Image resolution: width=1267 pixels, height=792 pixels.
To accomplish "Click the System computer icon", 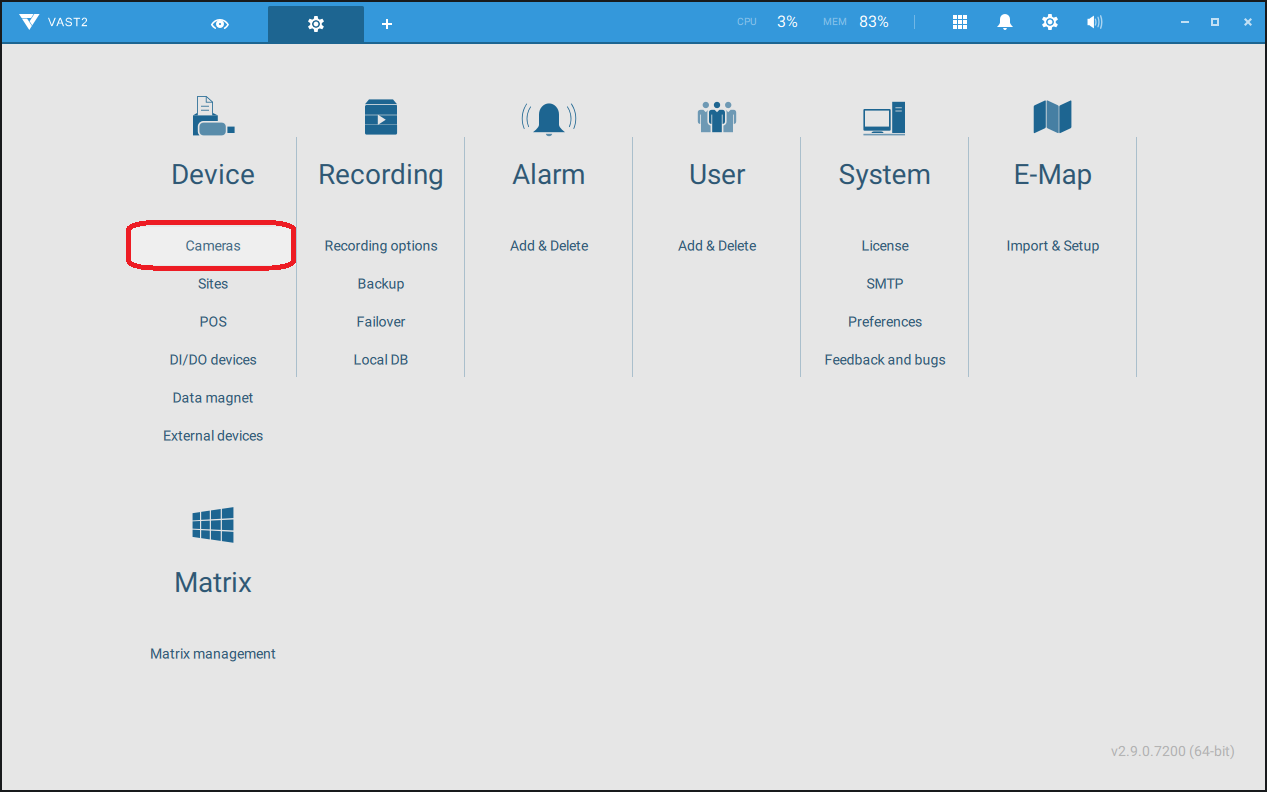I will [x=884, y=118].
